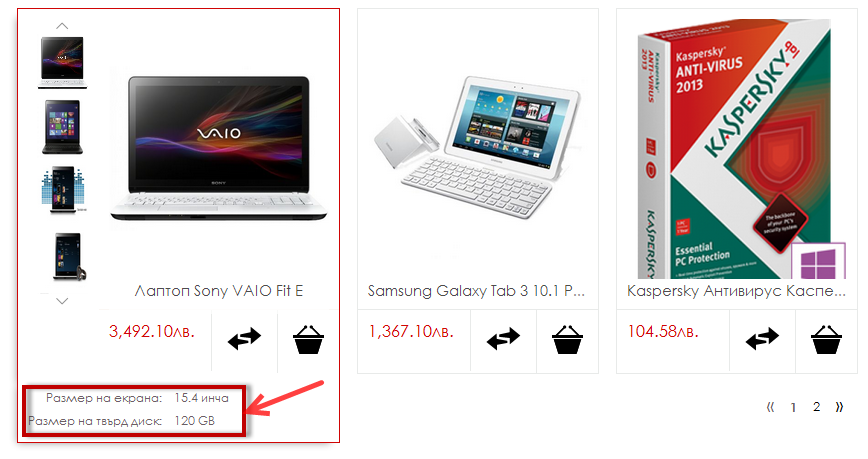Click down chevron below laptop thumbnails
868x459 pixels.
point(62,301)
